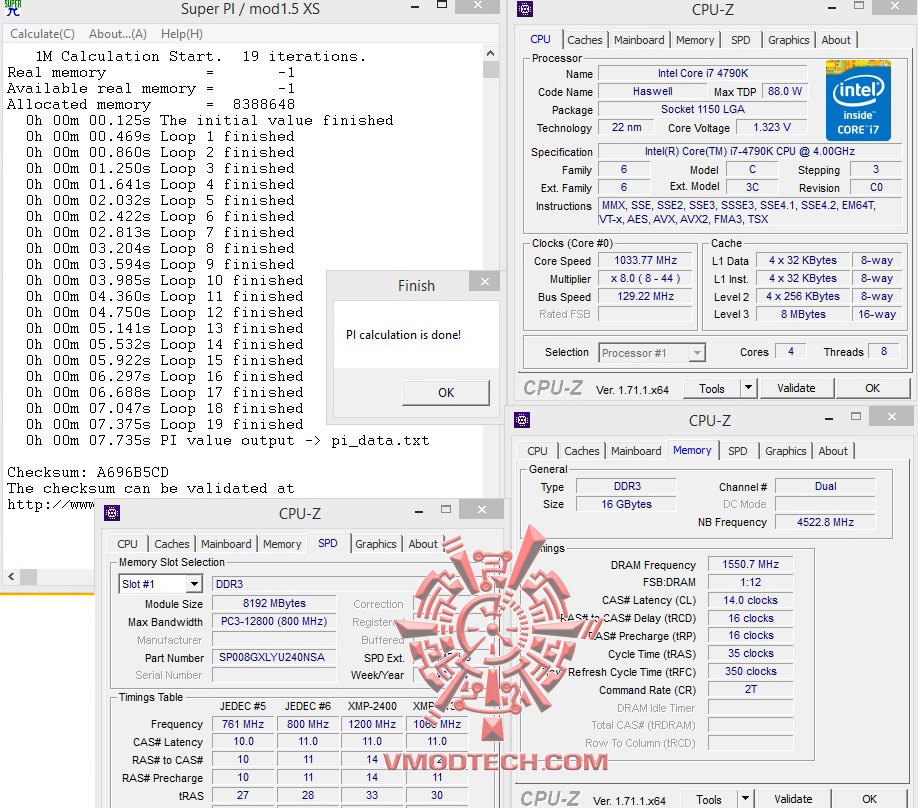This screenshot has width=918, height=808.
Task: Click Tools button in bottom-right CPU-Z window
Action: (708, 799)
